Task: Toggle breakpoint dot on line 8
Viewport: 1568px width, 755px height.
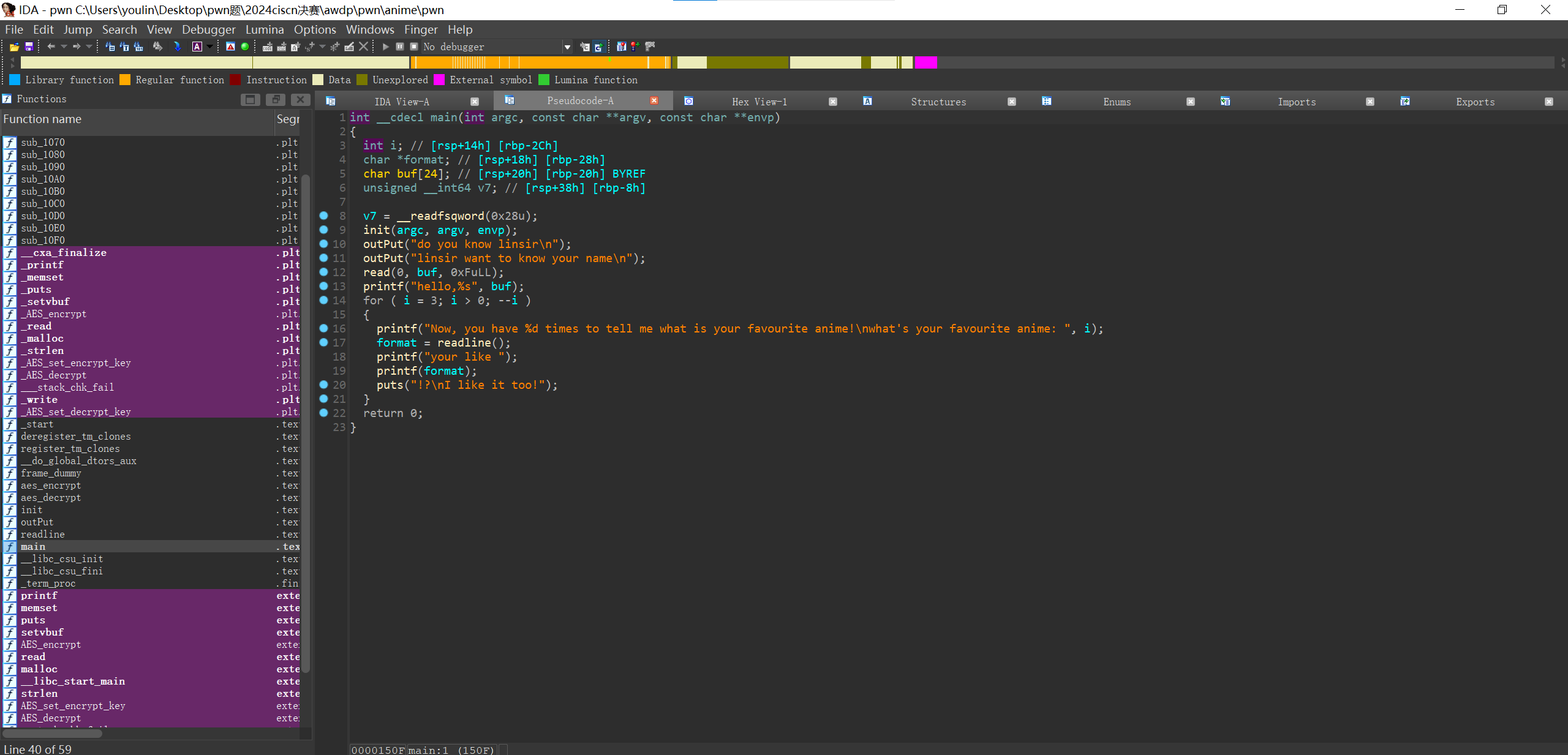Action: pos(323,216)
